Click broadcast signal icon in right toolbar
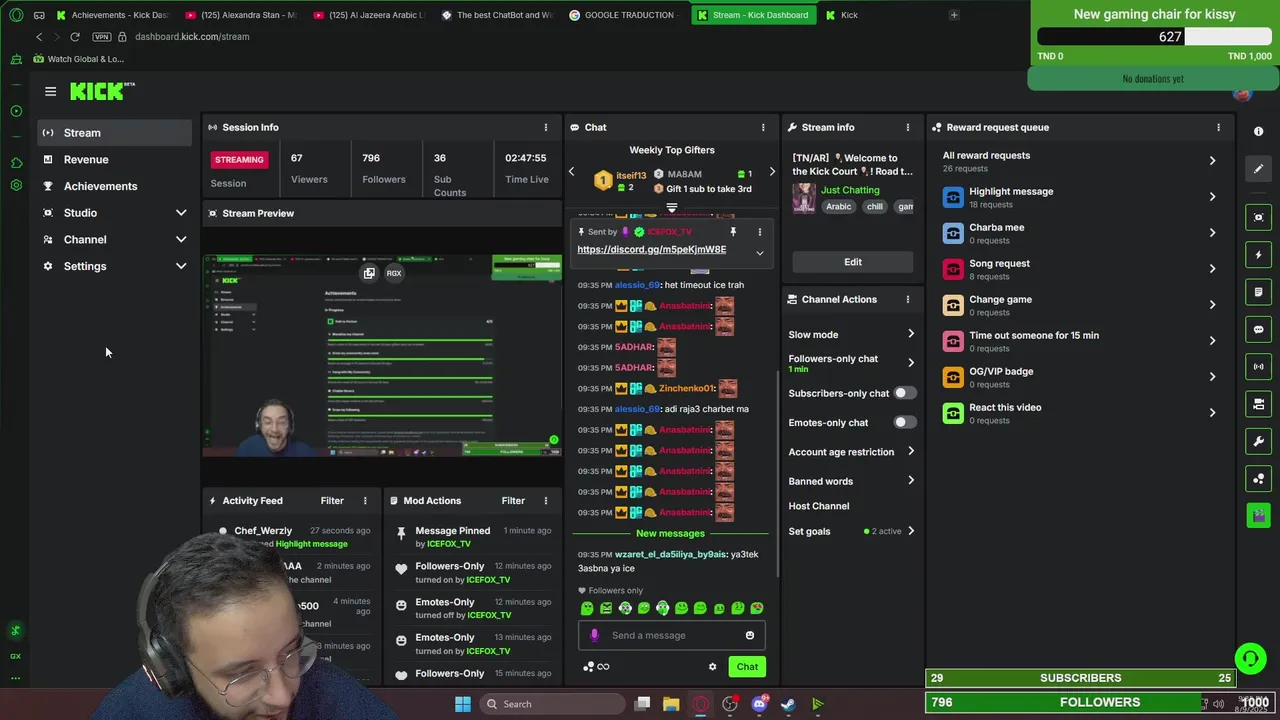This screenshot has height=720, width=1280. (x=1258, y=366)
